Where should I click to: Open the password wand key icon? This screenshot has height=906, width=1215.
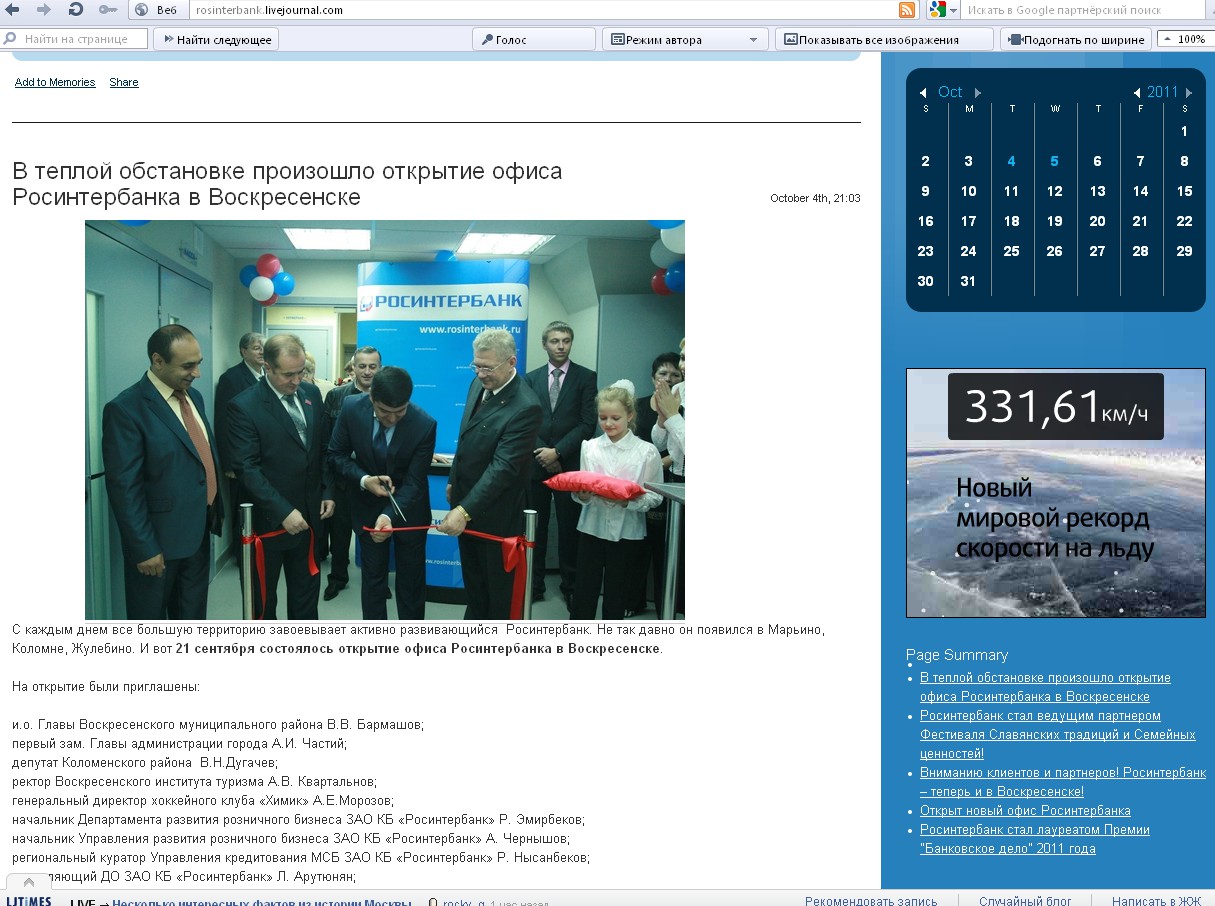click(108, 9)
